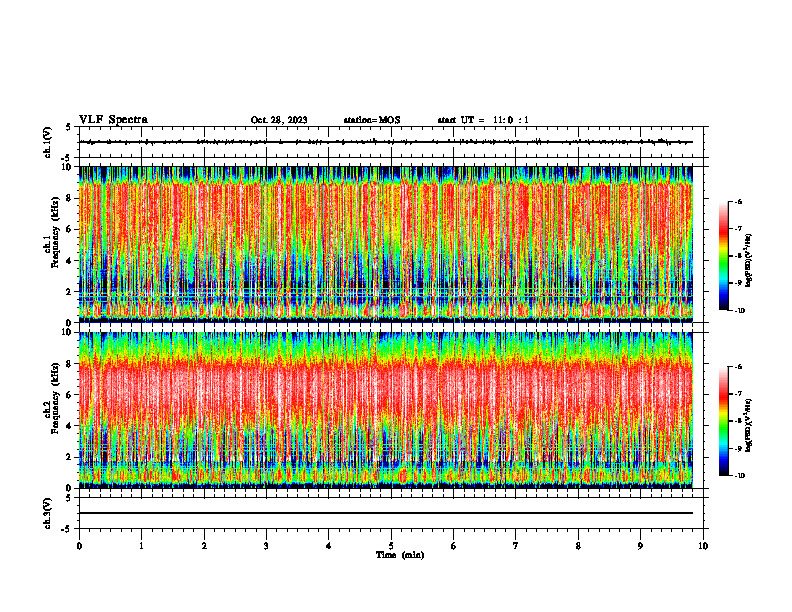
Task: Click the ch.3(V) lower tick label '-5'
Action: click(67, 529)
